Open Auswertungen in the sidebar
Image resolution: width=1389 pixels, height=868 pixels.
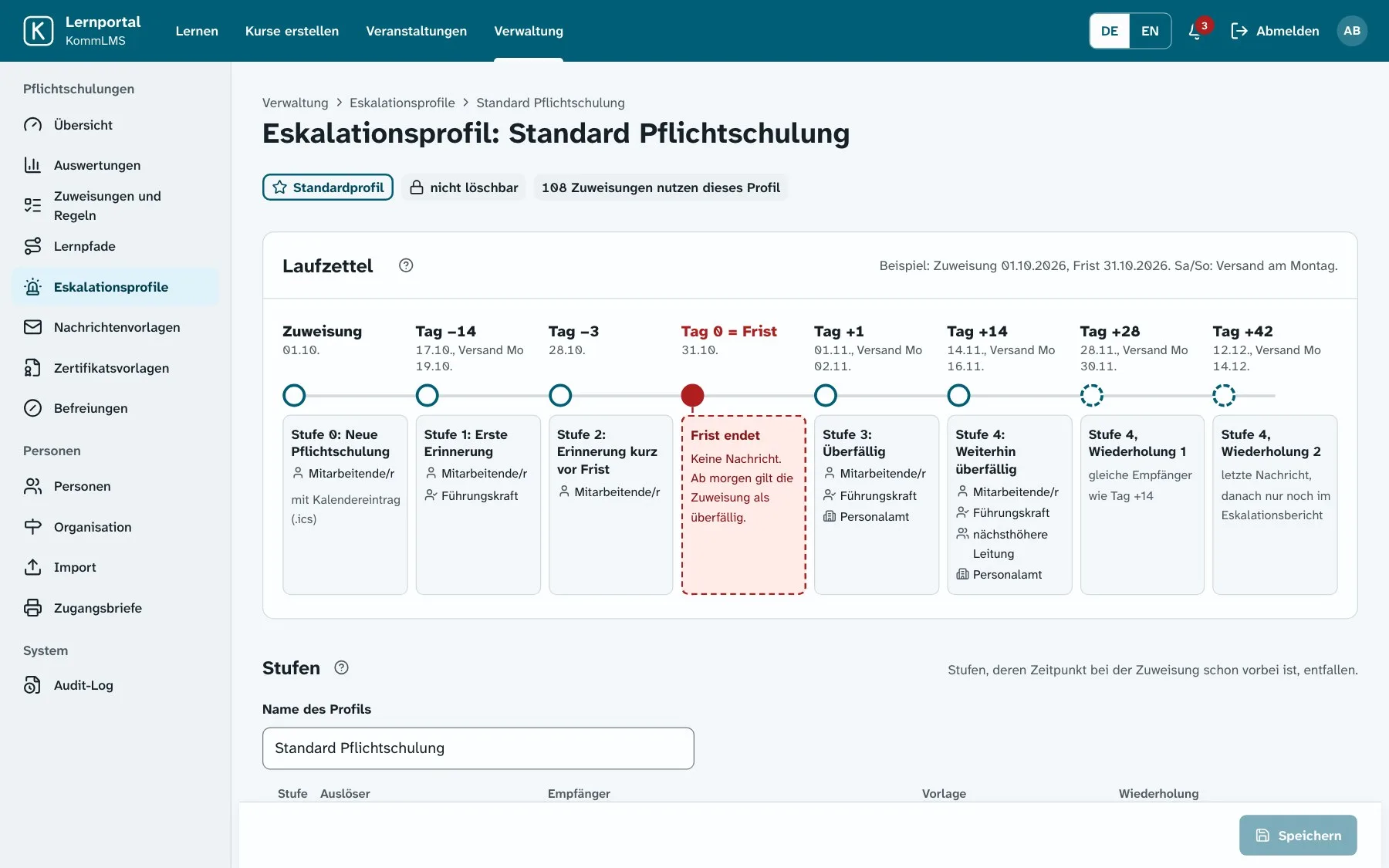click(x=116, y=165)
